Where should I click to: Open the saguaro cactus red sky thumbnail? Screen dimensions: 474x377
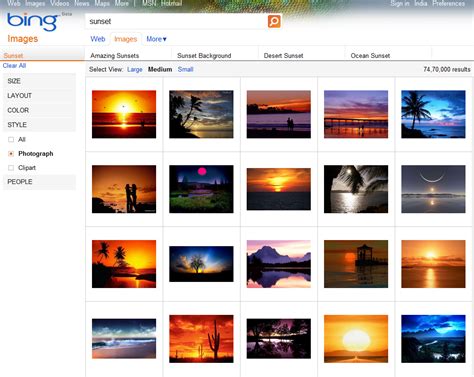201,339
